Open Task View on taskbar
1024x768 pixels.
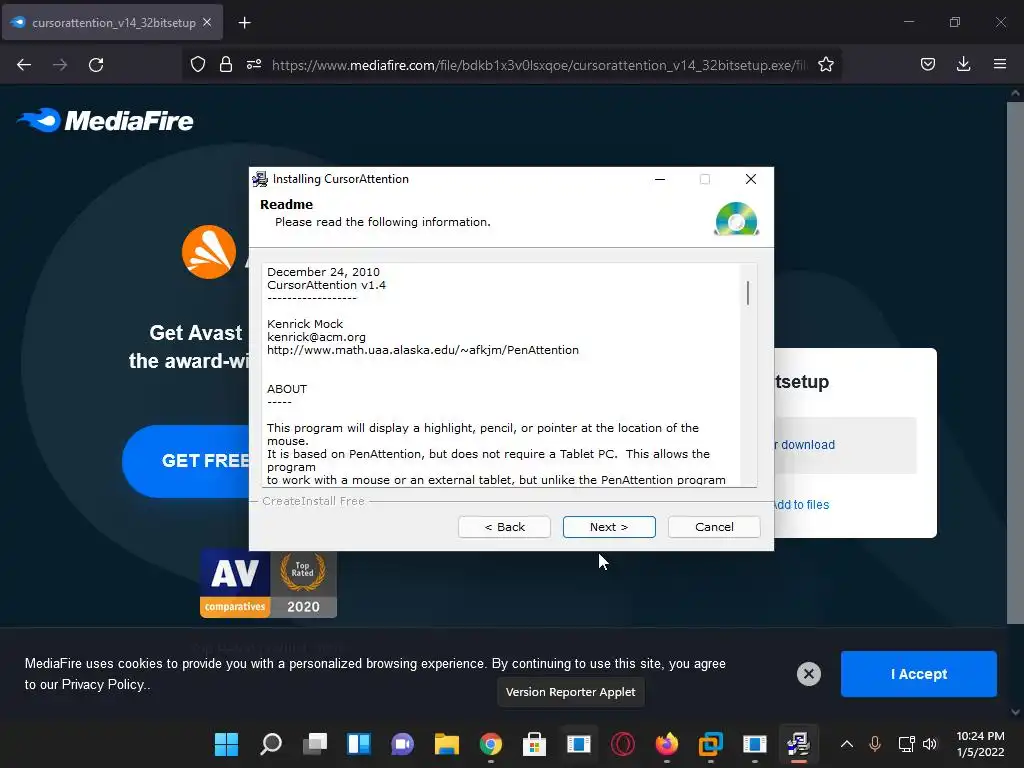[x=315, y=744]
